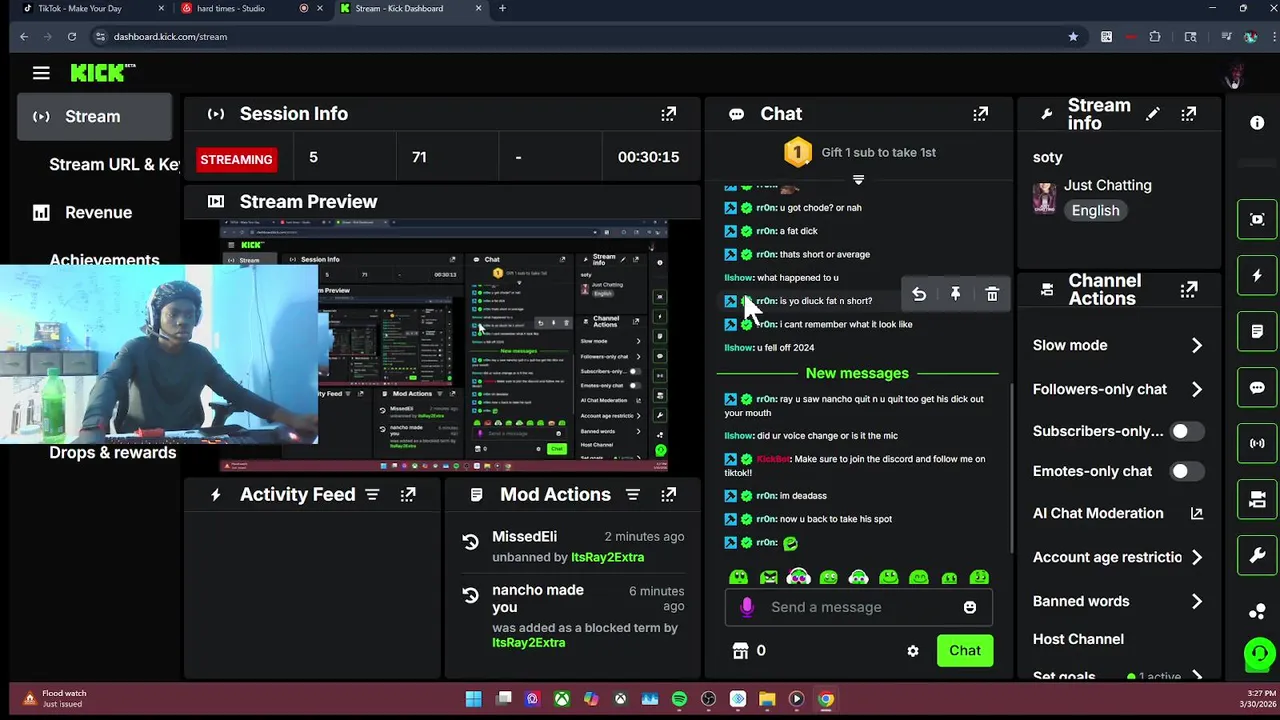Click the Send a message input field
This screenshot has height=720, width=1280.
(858, 607)
